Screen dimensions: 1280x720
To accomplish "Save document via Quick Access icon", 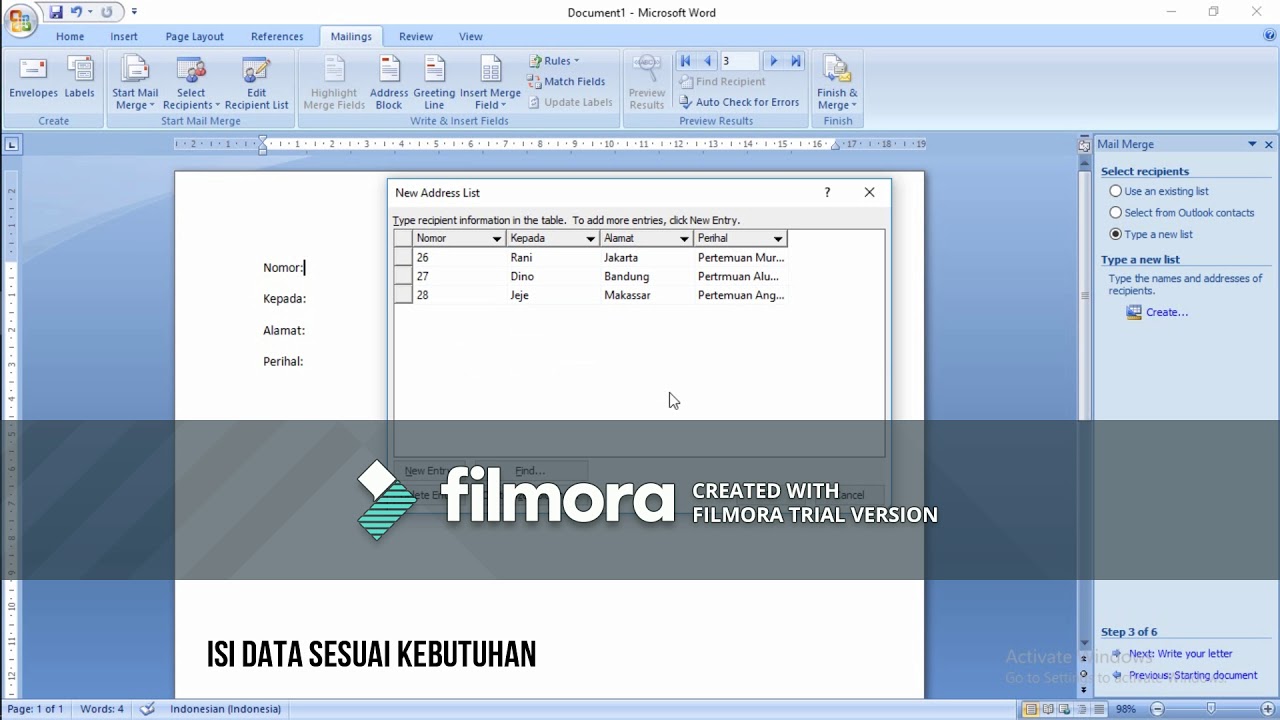I will [55, 12].
